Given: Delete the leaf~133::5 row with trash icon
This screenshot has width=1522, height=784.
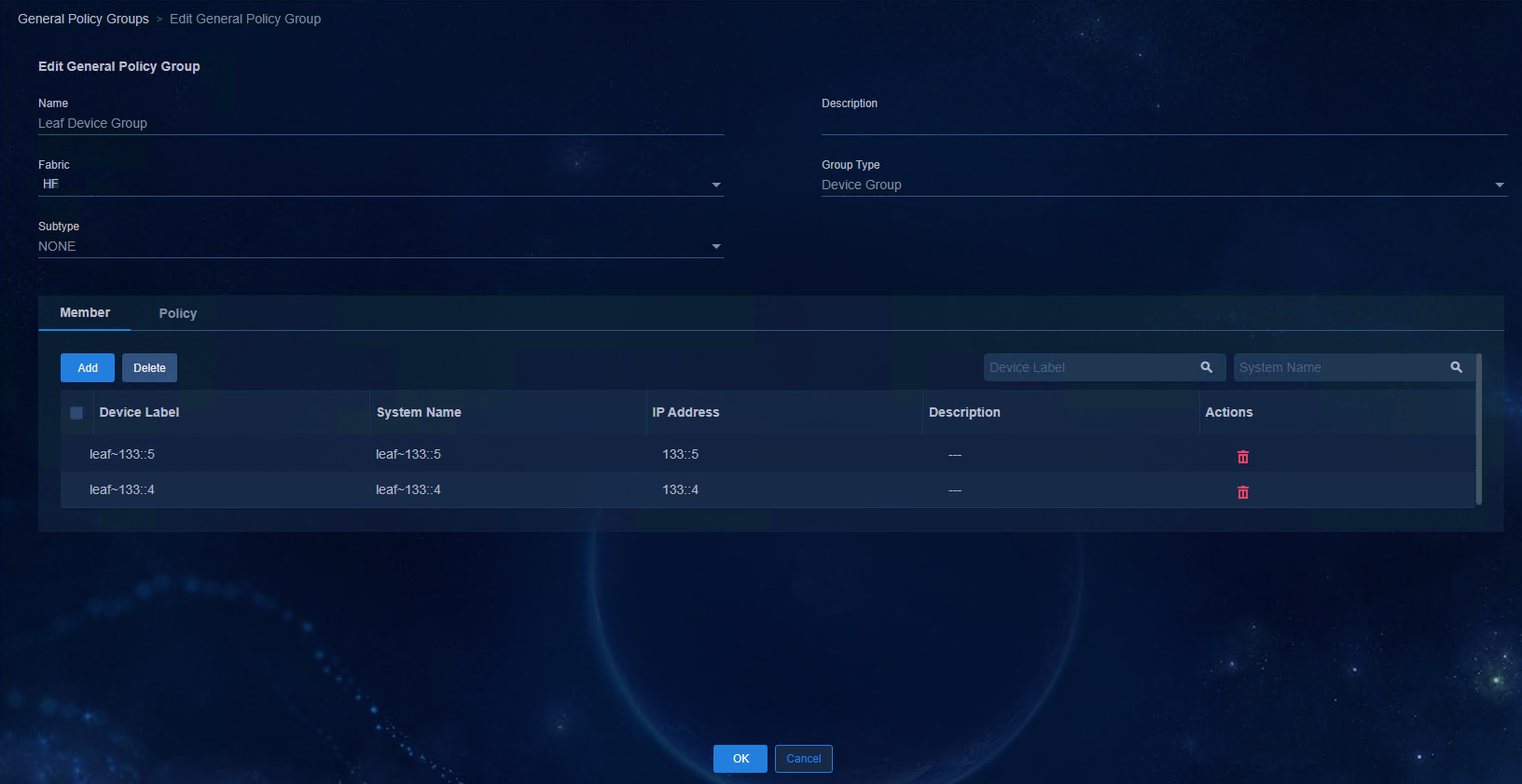Looking at the screenshot, I should 1242,457.
